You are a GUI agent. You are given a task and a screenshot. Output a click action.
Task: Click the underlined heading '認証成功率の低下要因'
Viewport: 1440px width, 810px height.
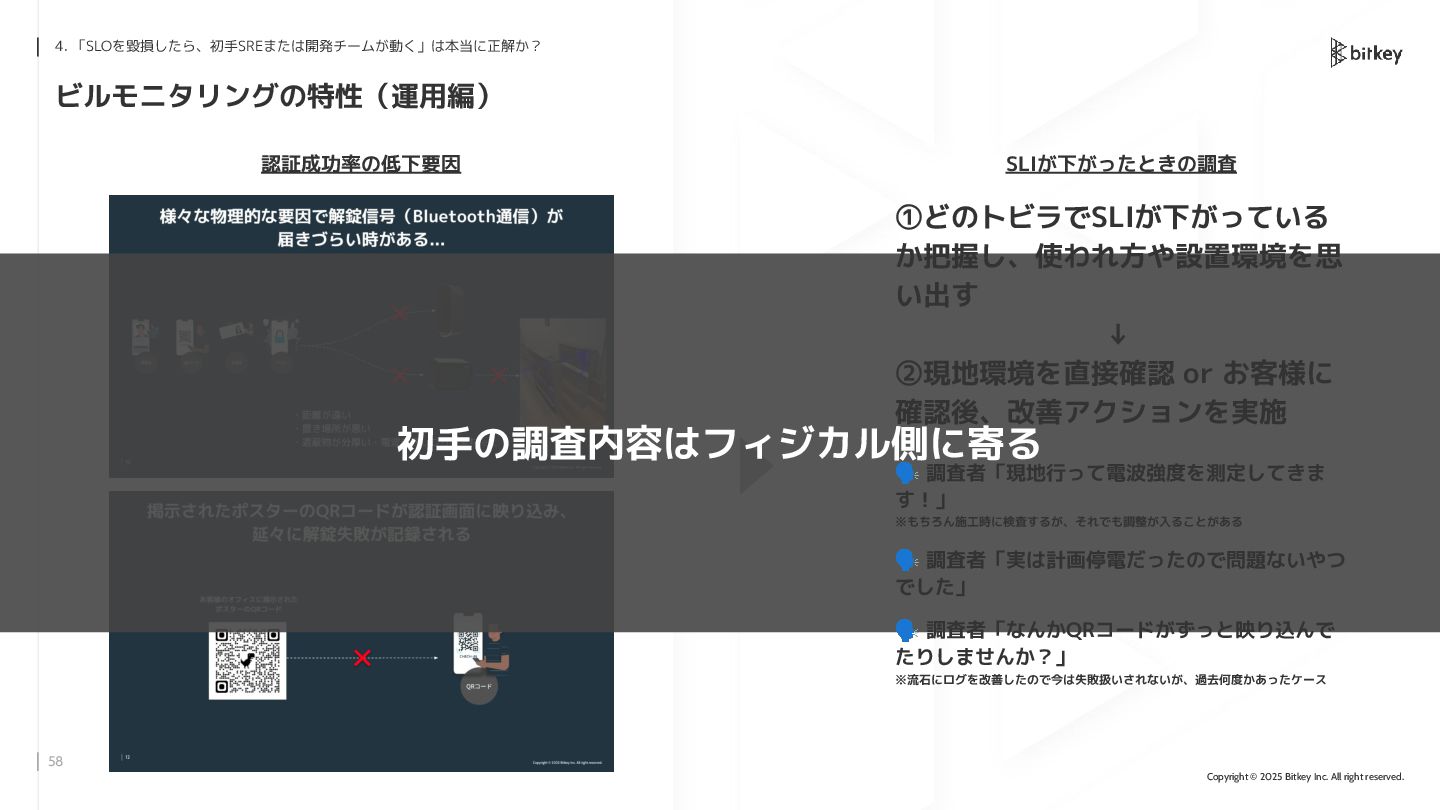point(361,164)
